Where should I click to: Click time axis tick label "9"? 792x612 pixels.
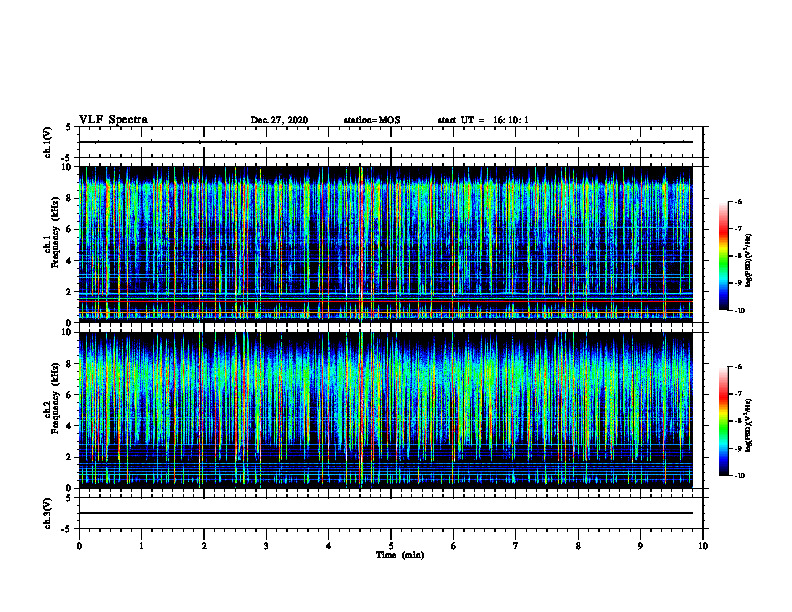(640, 546)
